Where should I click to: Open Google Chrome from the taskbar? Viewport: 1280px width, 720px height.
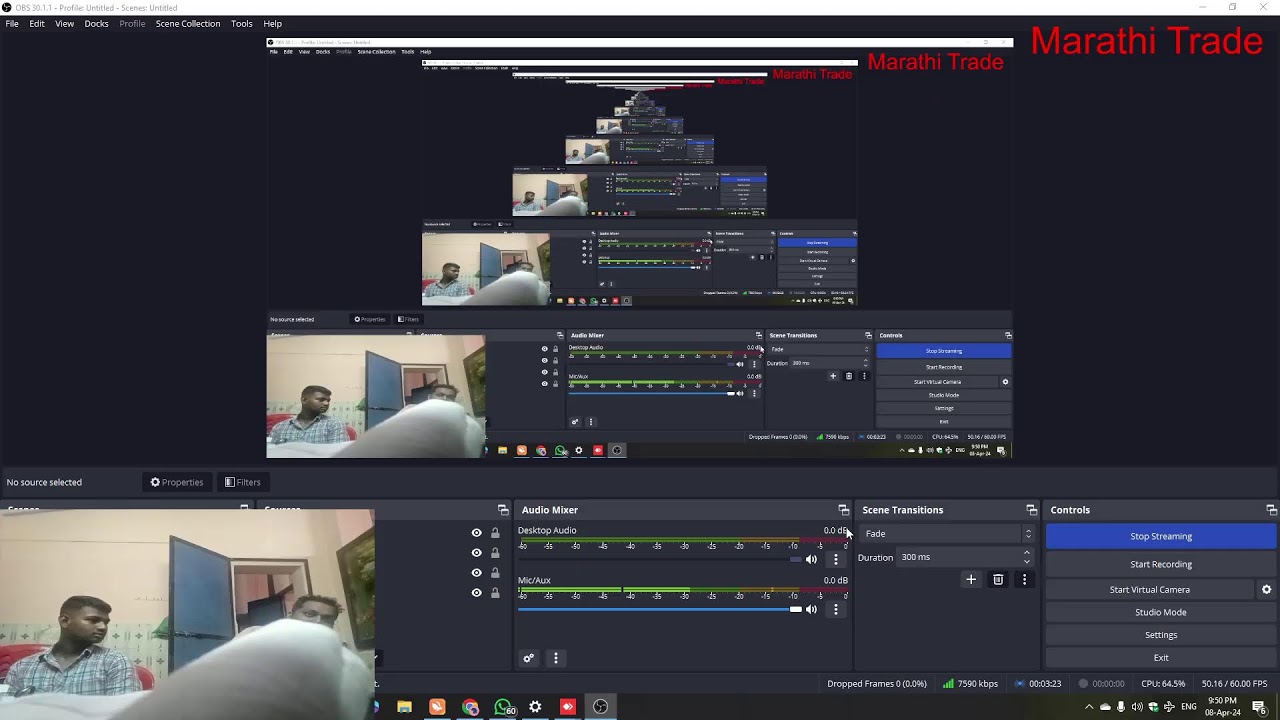[470, 707]
